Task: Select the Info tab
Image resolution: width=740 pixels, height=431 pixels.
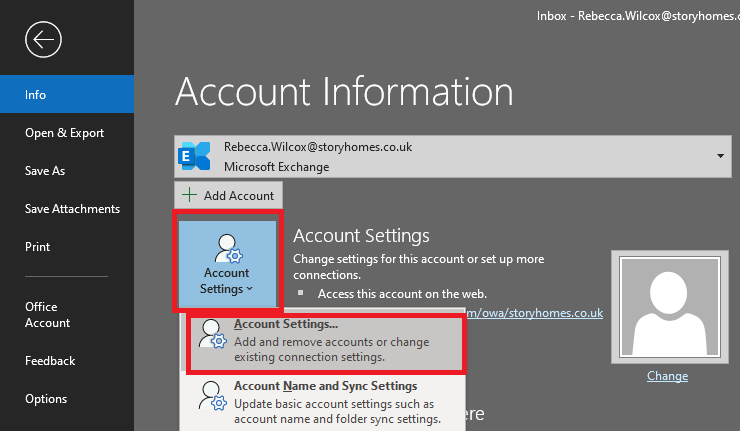Action: point(67,94)
